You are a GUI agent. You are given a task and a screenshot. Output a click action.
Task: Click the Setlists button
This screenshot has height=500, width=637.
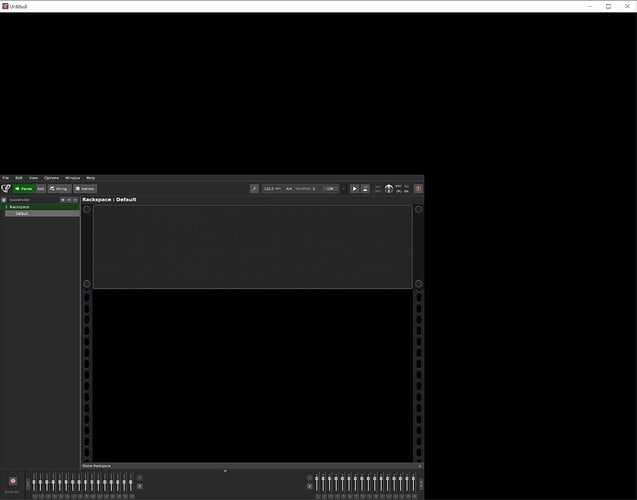(85, 188)
